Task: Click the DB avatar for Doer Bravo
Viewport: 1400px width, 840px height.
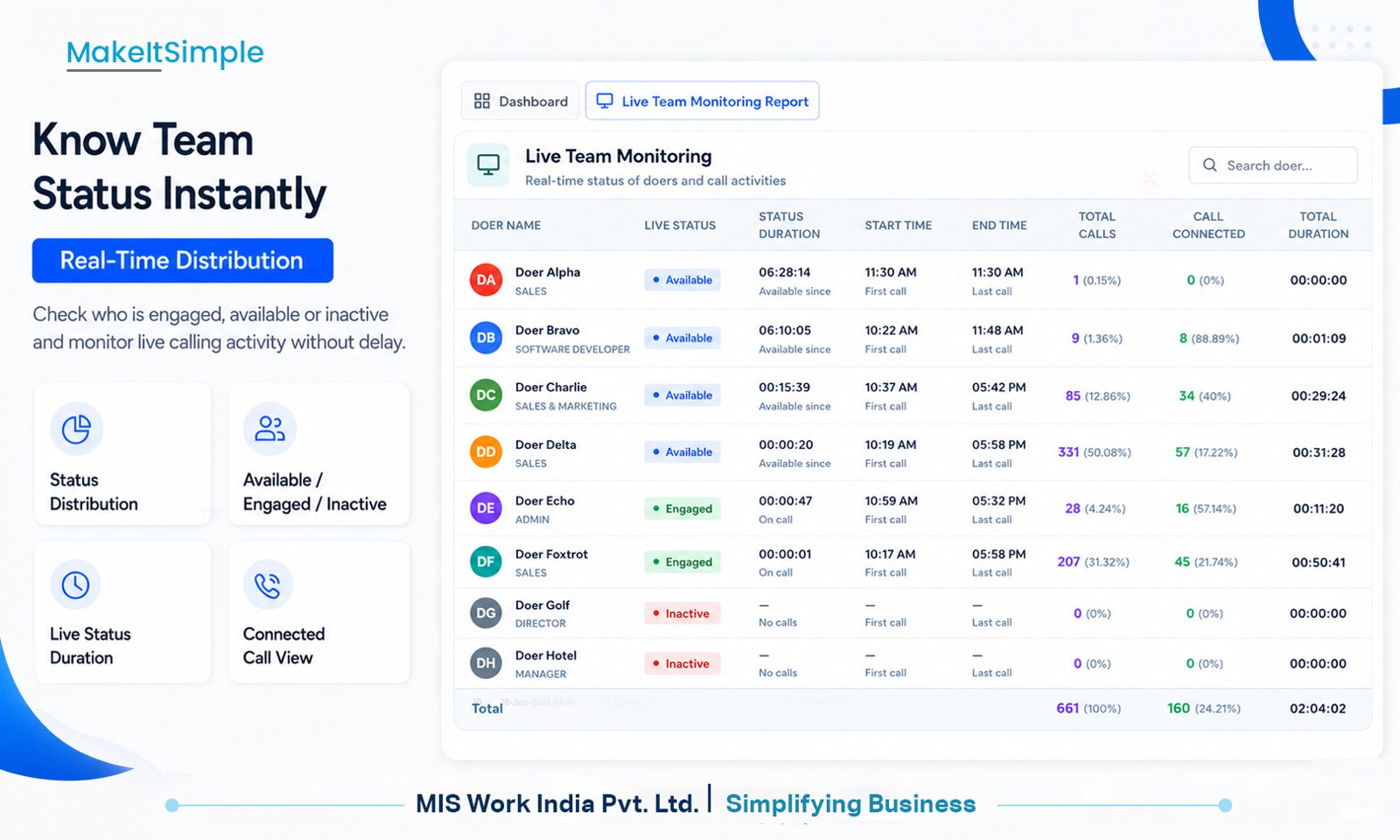Action: 486,338
